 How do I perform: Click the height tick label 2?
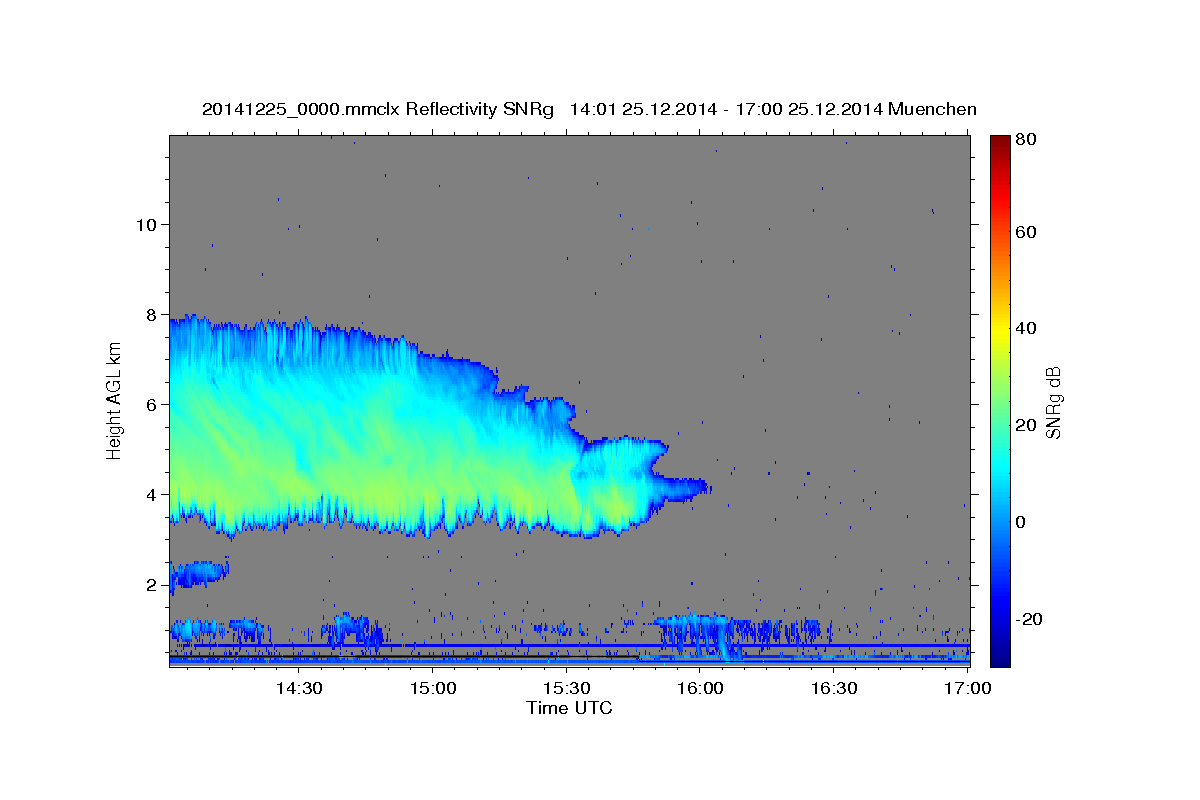point(151,584)
